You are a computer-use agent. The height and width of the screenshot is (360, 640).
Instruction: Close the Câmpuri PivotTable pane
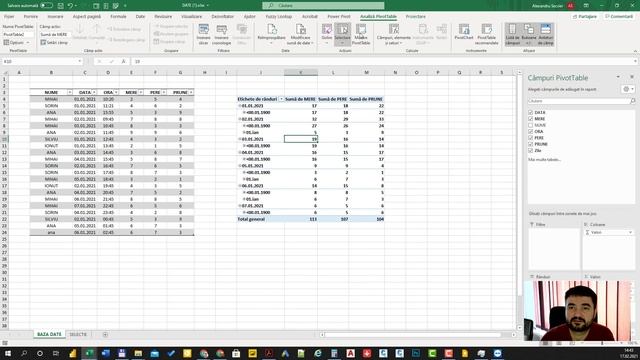point(632,77)
